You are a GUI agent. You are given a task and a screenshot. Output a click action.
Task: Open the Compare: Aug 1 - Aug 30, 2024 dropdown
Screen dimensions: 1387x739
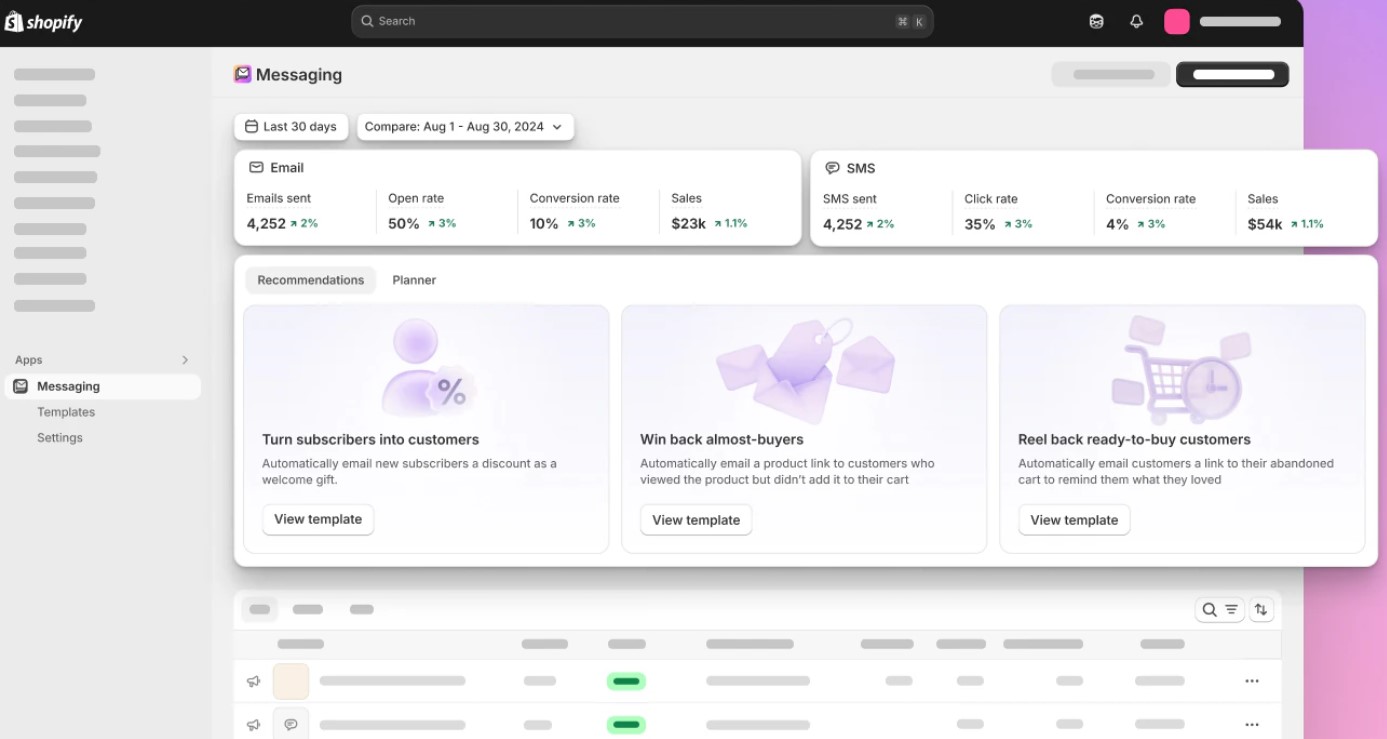(466, 127)
